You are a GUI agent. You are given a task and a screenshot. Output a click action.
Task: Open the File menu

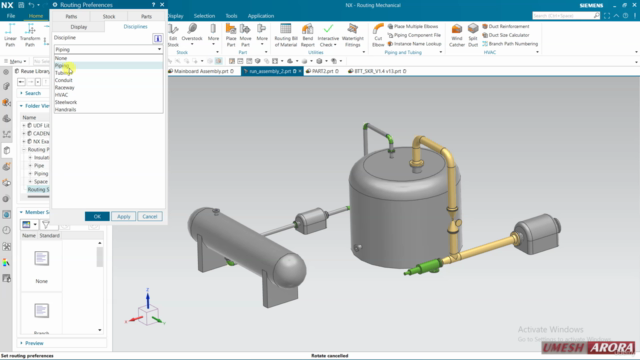(11, 16)
